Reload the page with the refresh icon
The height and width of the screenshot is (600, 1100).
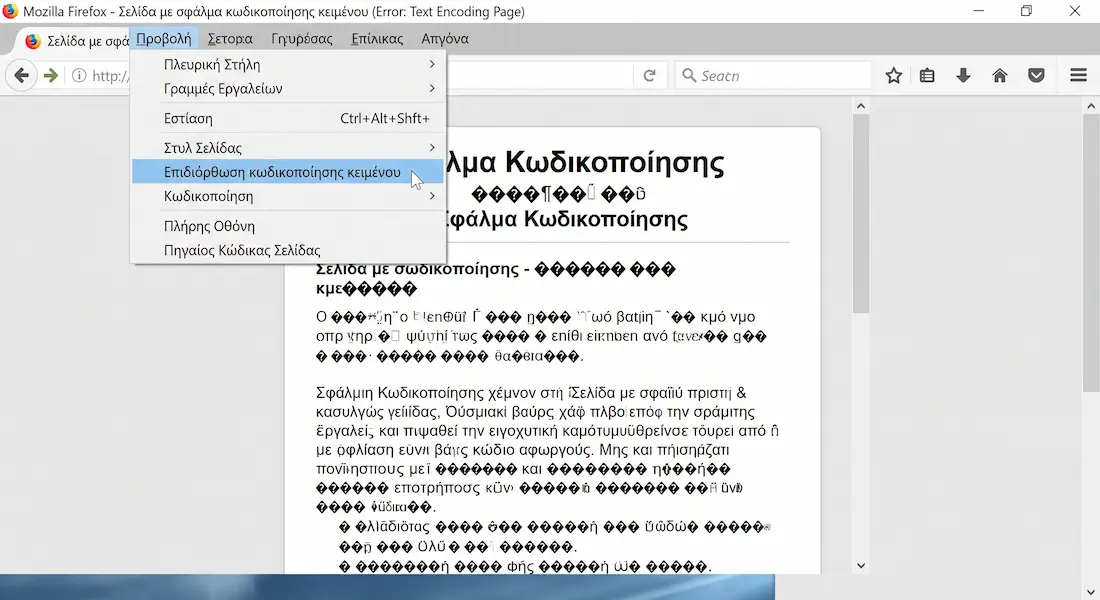pos(650,75)
